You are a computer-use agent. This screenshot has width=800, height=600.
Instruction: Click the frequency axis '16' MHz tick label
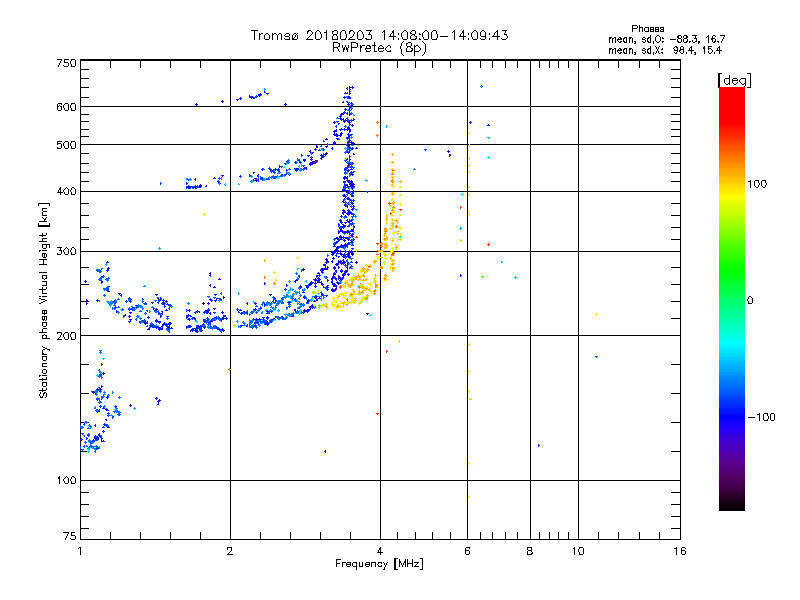click(x=680, y=551)
